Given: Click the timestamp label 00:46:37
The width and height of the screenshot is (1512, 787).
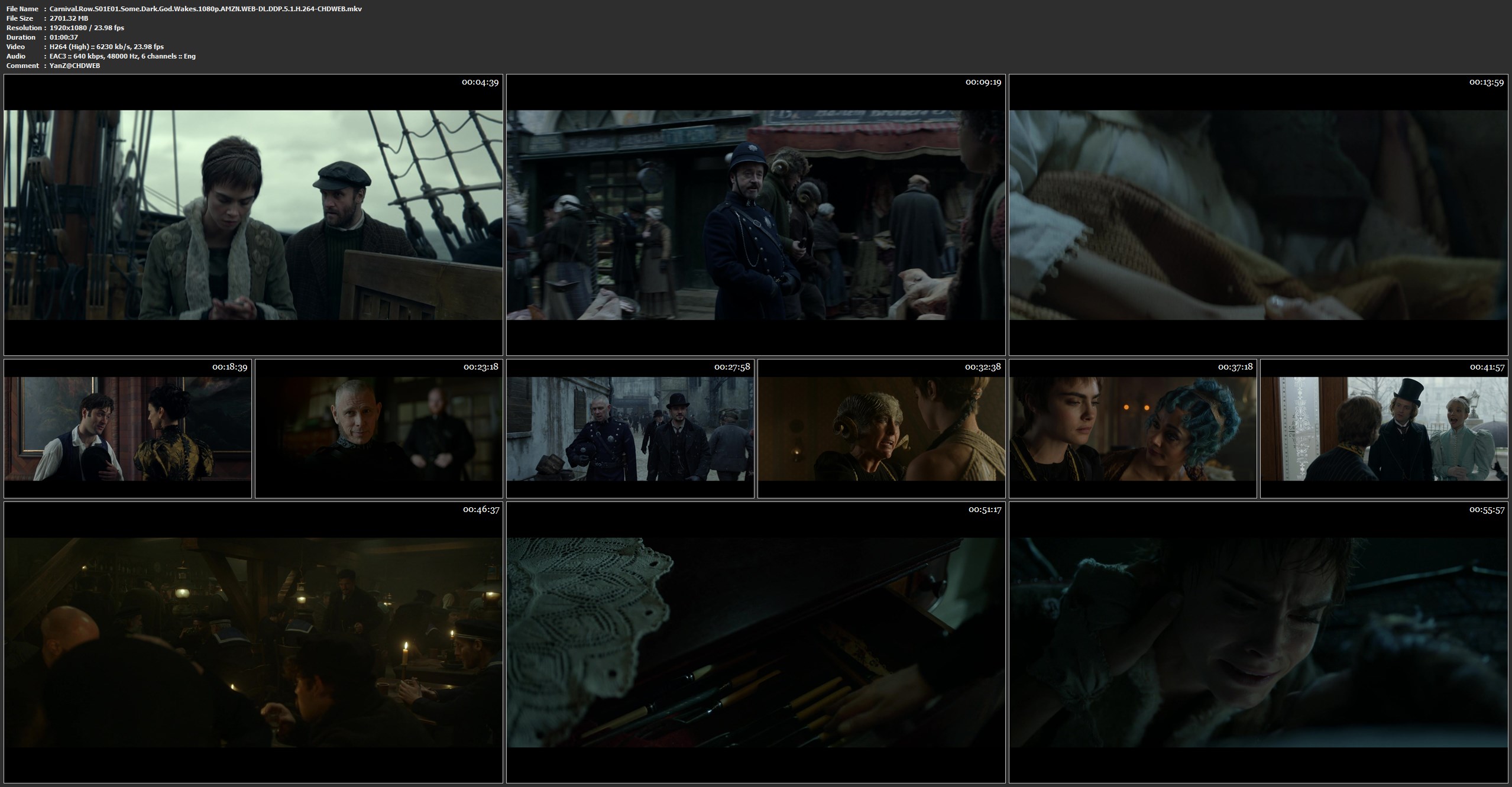Looking at the screenshot, I should tap(481, 510).
